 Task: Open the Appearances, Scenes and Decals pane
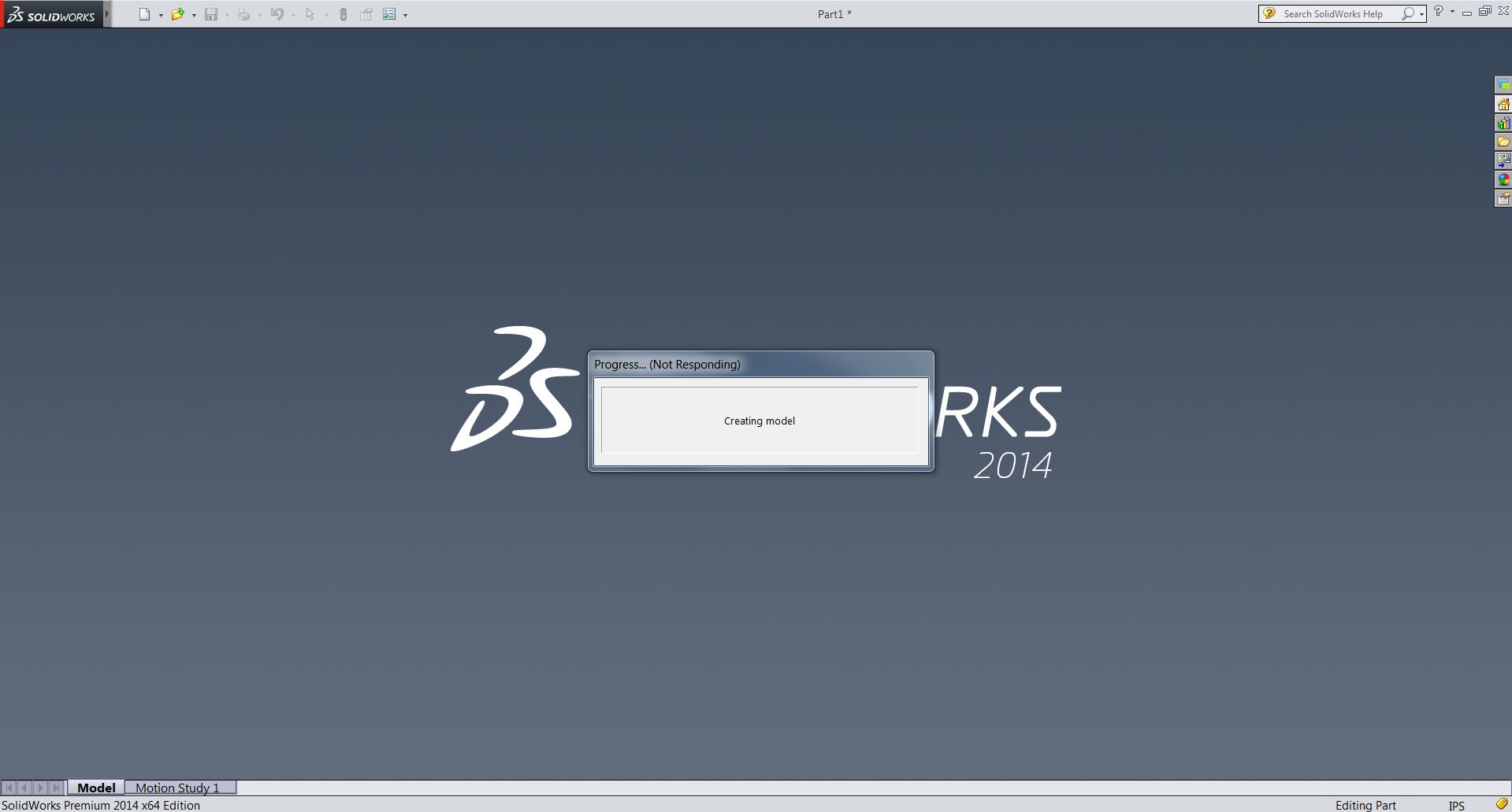(1503, 180)
